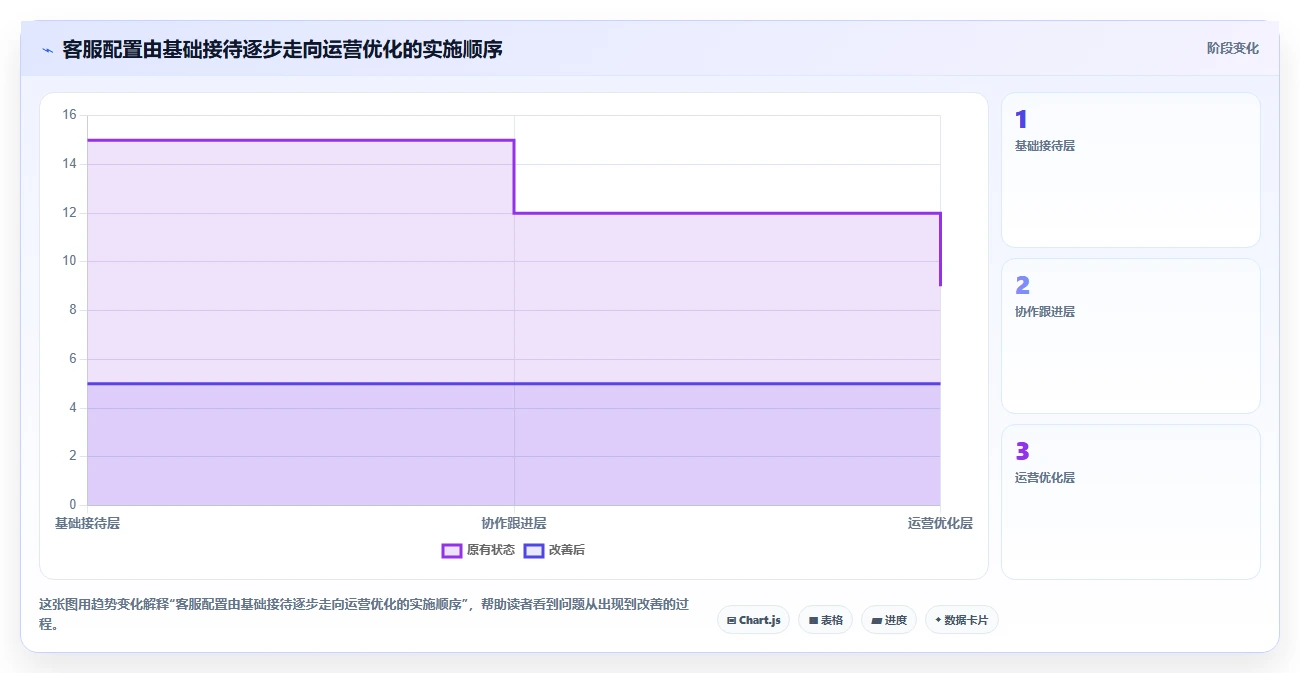Open the 协作跟进层 stage card
This screenshot has width=1300, height=673.
click(1130, 336)
